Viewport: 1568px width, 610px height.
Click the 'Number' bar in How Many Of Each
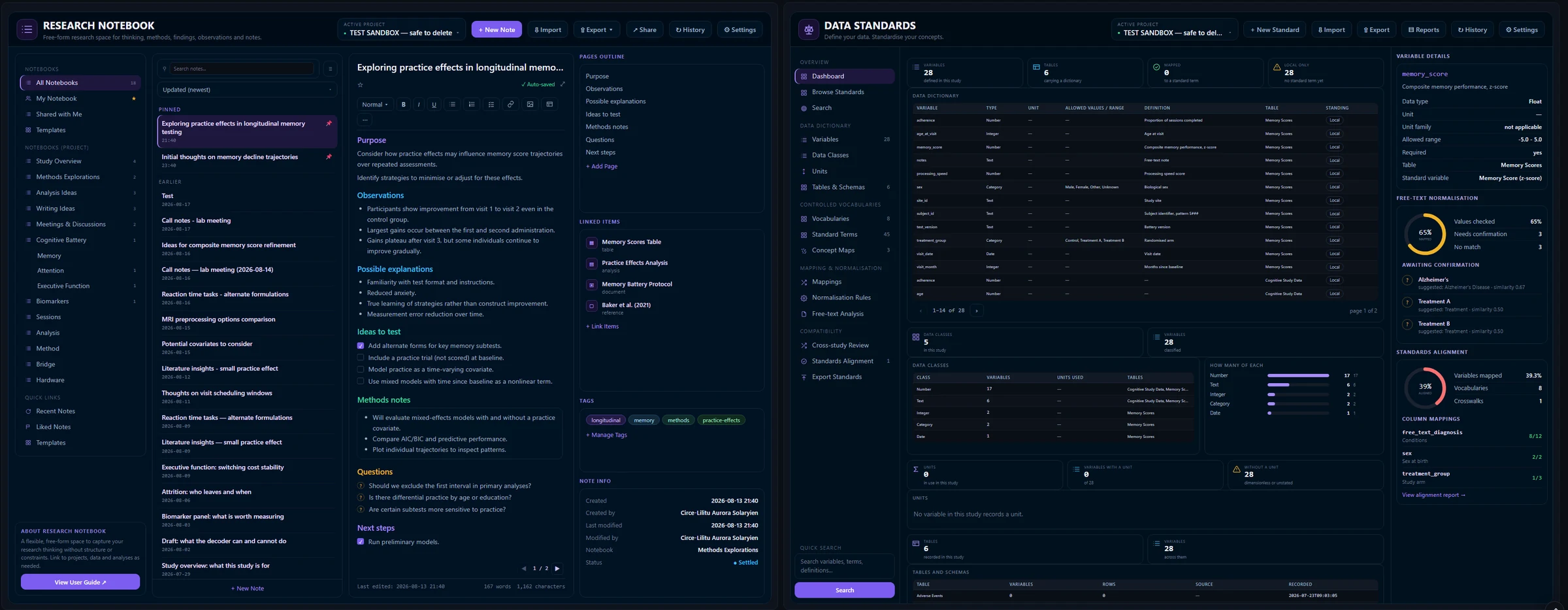click(x=1298, y=375)
